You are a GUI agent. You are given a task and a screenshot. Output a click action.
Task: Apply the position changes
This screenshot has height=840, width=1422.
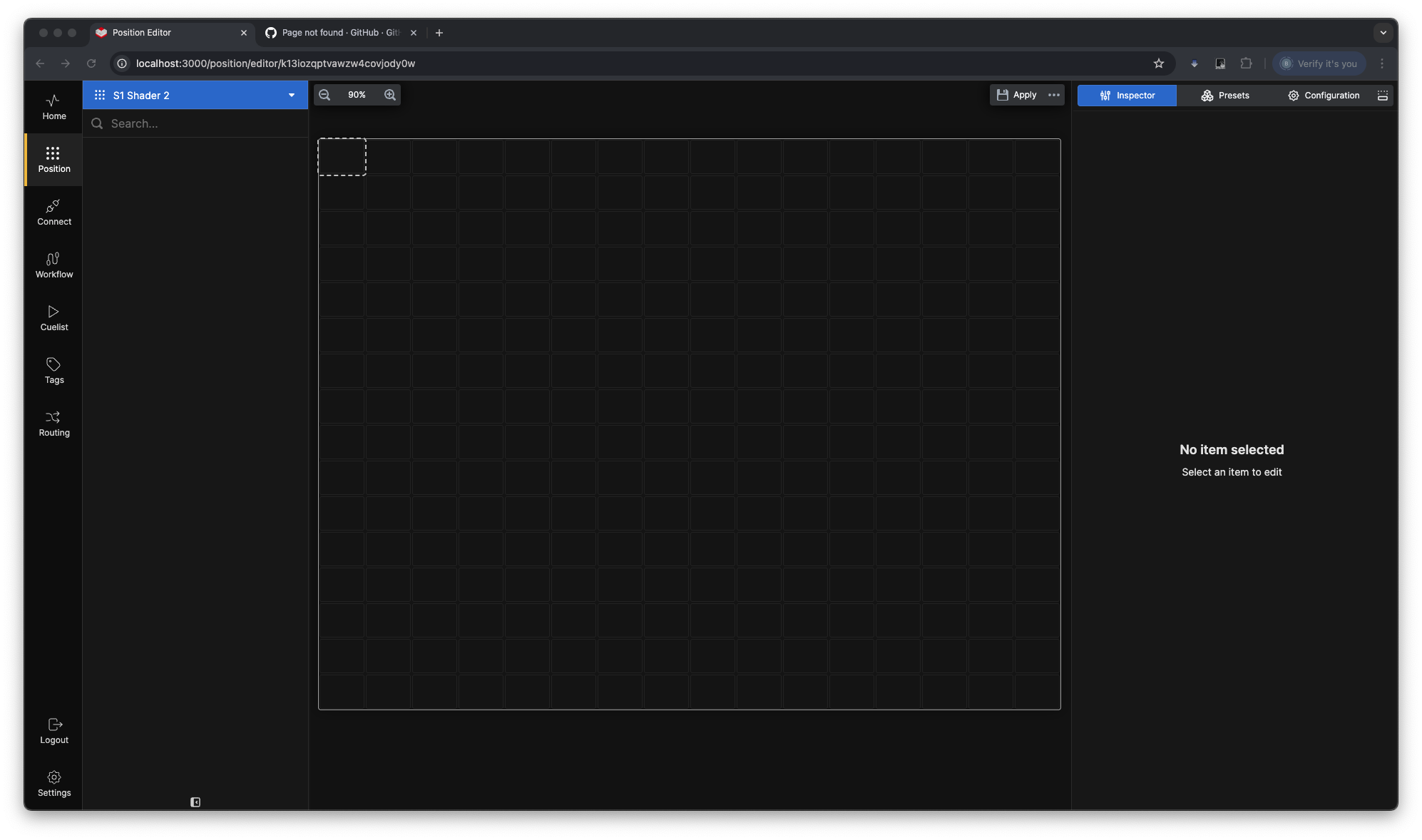(1017, 95)
